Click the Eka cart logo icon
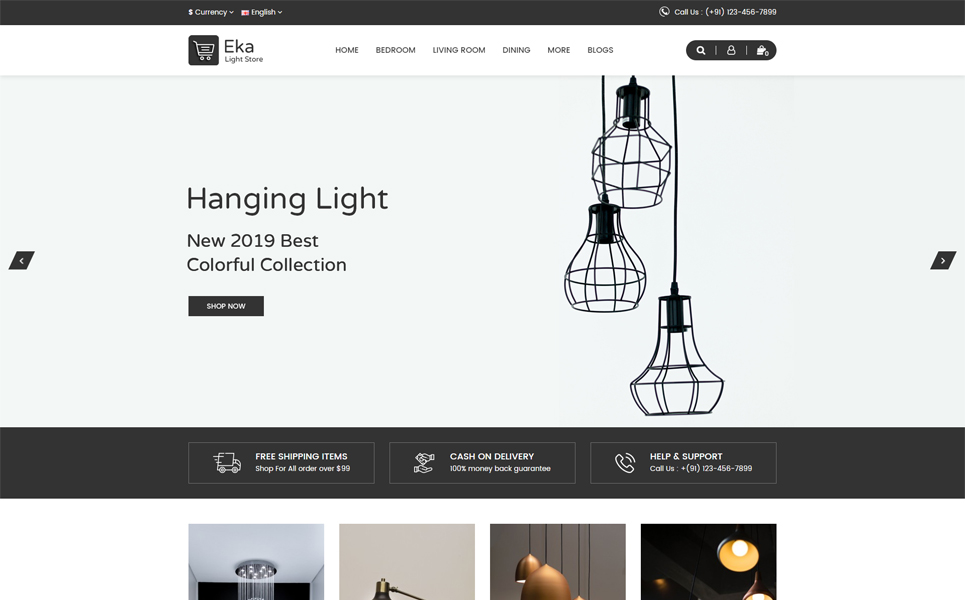The width and height of the screenshot is (965, 600). coord(204,50)
